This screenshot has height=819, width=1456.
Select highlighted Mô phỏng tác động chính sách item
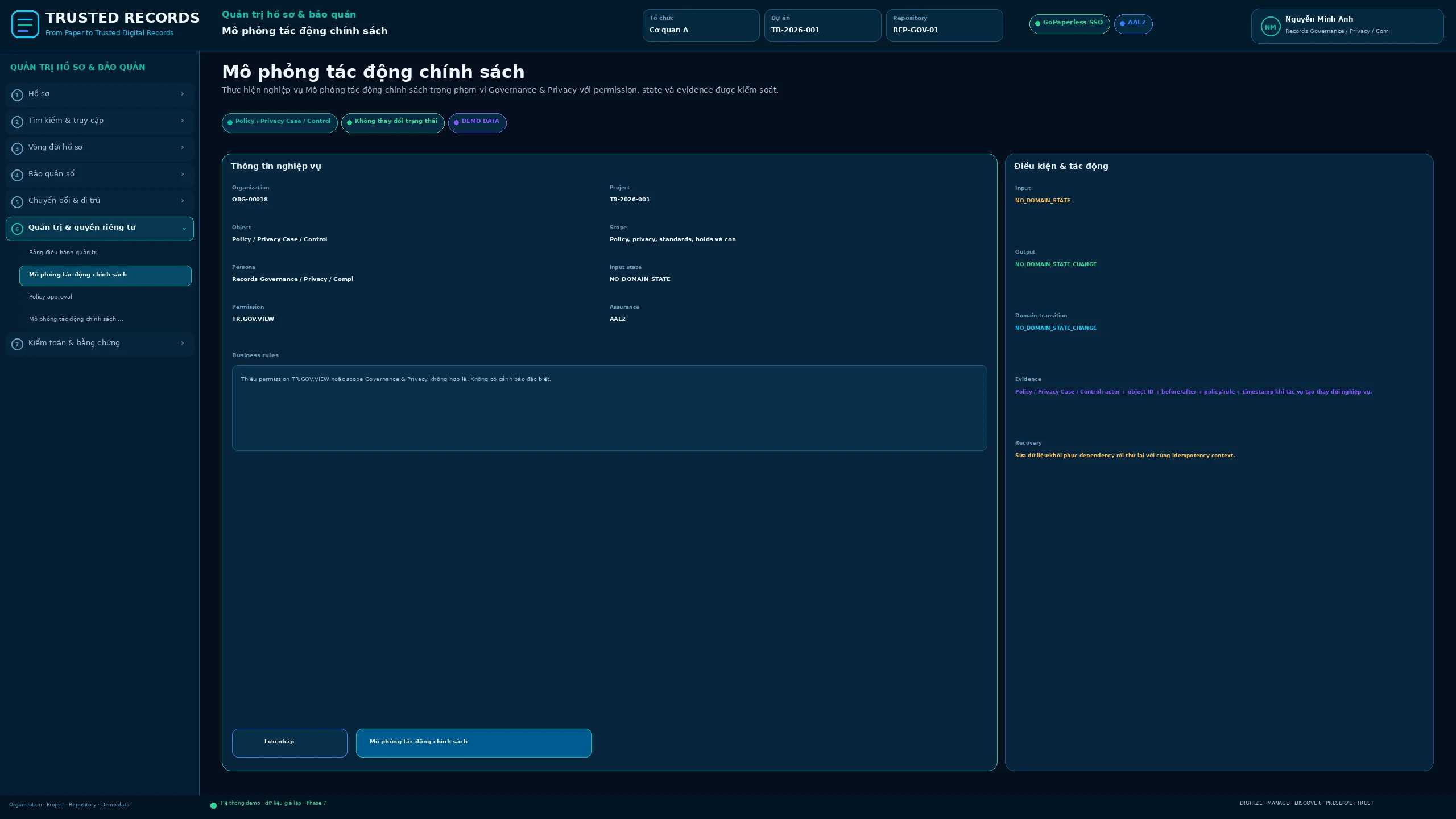105,275
